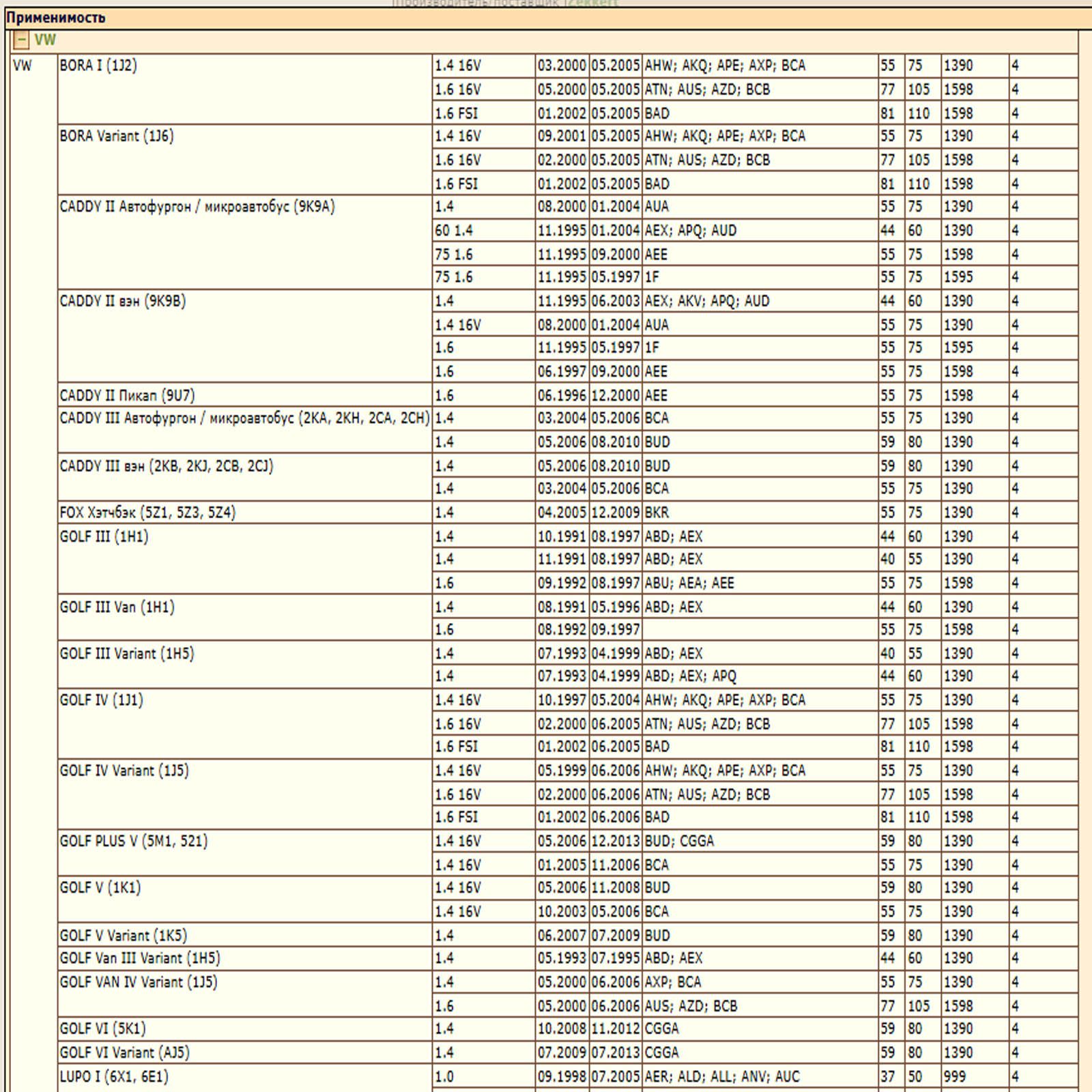Click the GOLF V Variant (1K5) row
This screenshot has width=1092, height=1092.
coord(124,935)
